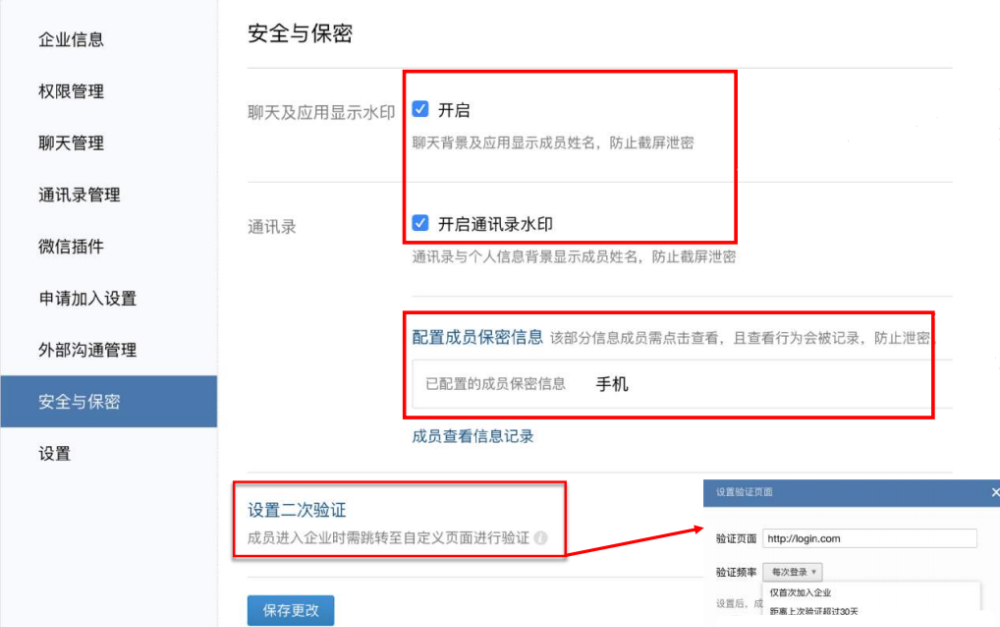Screen dimensions: 1000x627
Task: Open 设置 in sidebar
Action: pyautogui.click(x=54, y=454)
